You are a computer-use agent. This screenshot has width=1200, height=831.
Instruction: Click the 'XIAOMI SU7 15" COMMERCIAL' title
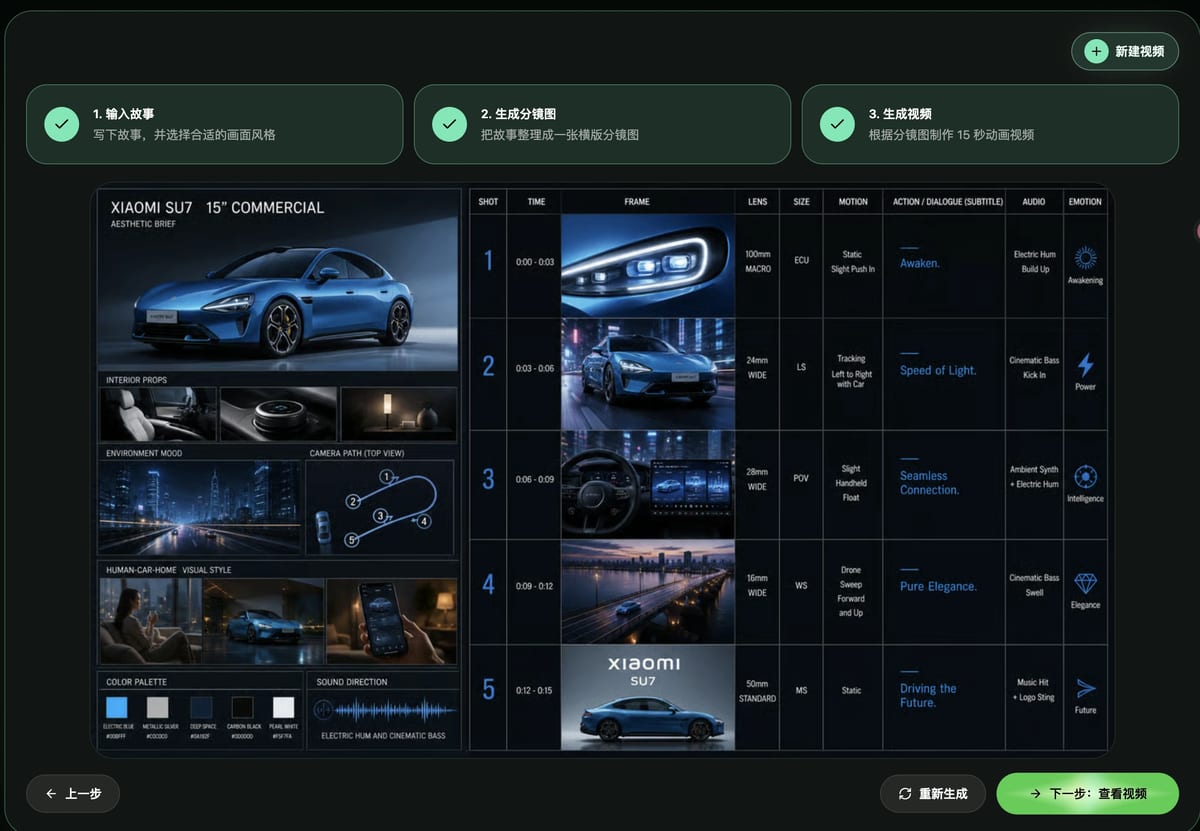pyautogui.click(x=217, y=207)
